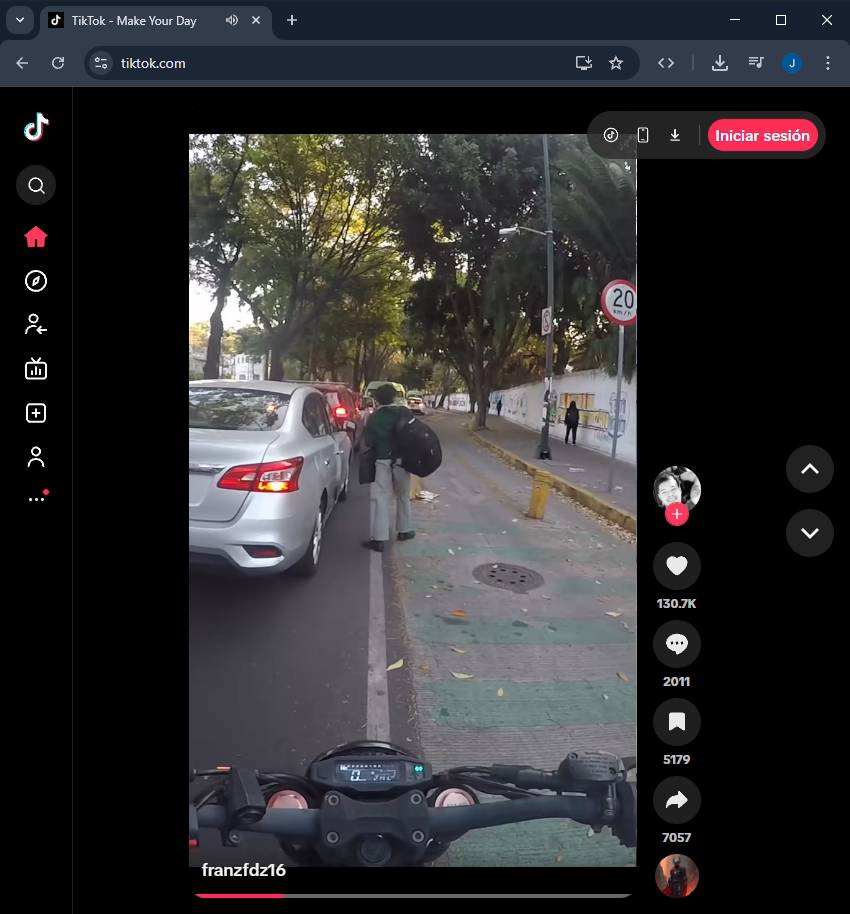Open the browser tab search dropdown arrow

20,20
